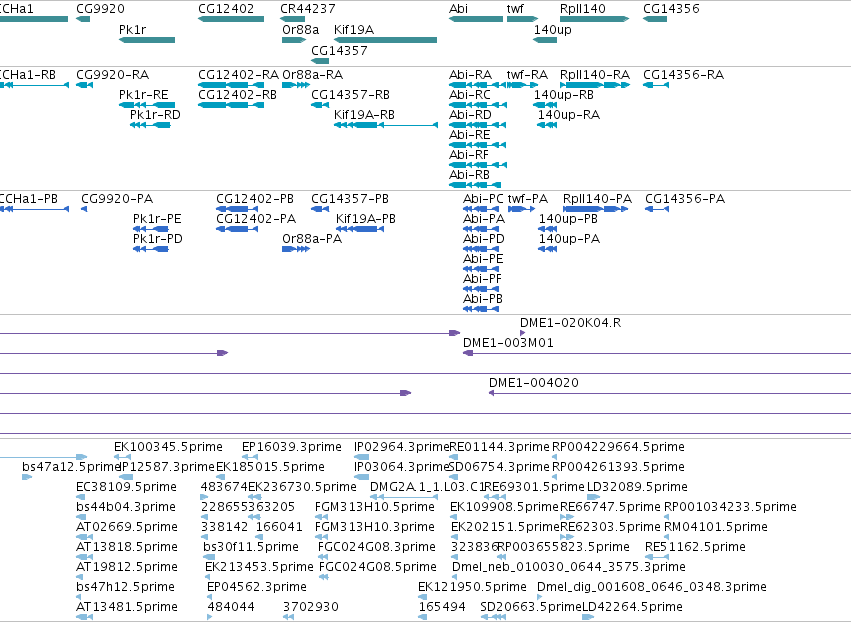Select the CG12402 gene bar

[x=231, y=19]
